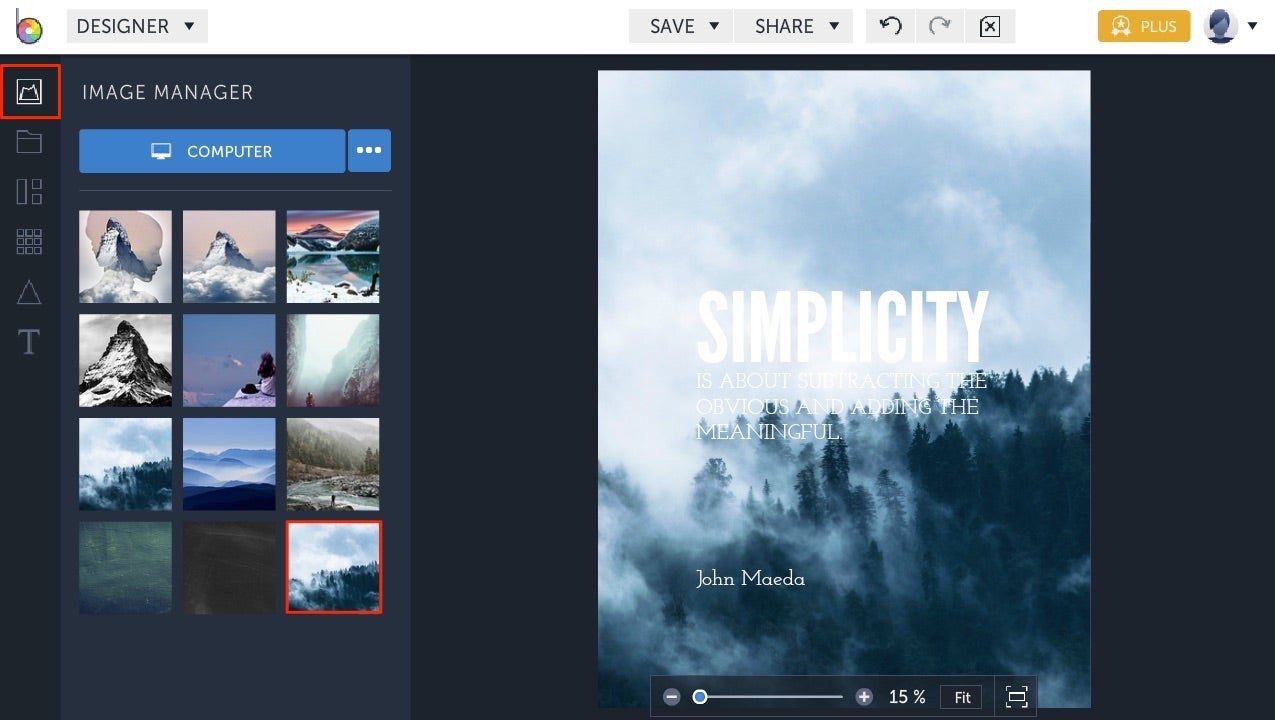Open the layout templates sidebar icon
The width and height of the screenshot is (1275, 720).
[x=29, y=192]
